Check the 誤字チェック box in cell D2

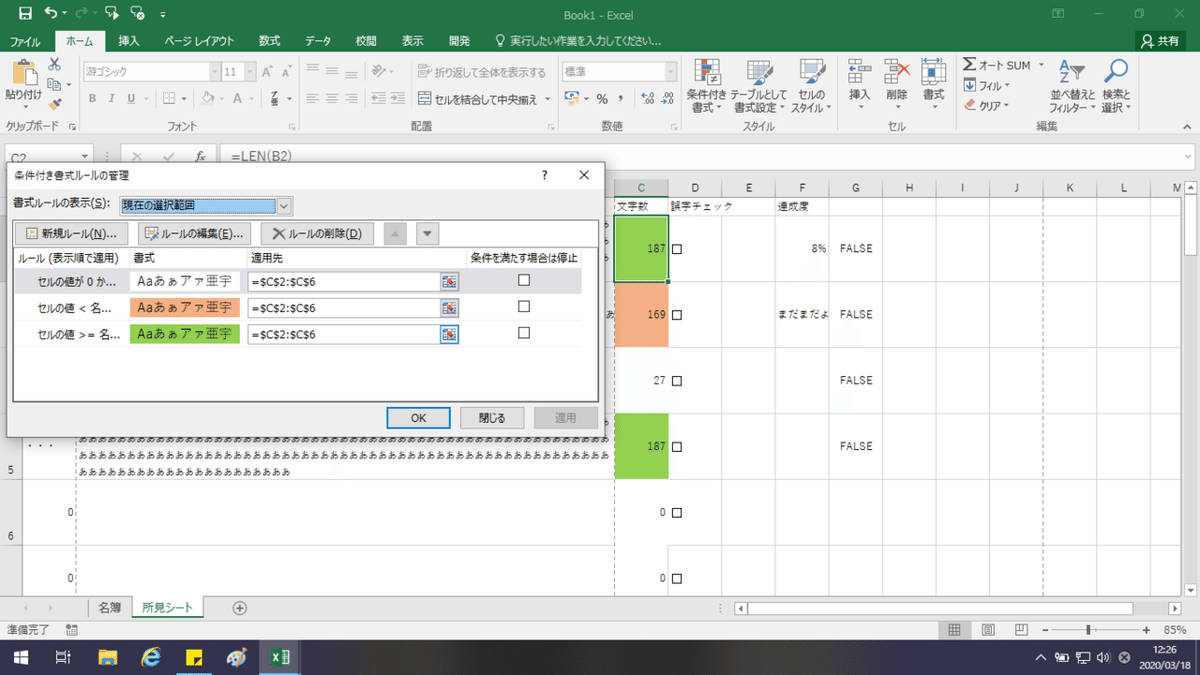tap(677, 249)
